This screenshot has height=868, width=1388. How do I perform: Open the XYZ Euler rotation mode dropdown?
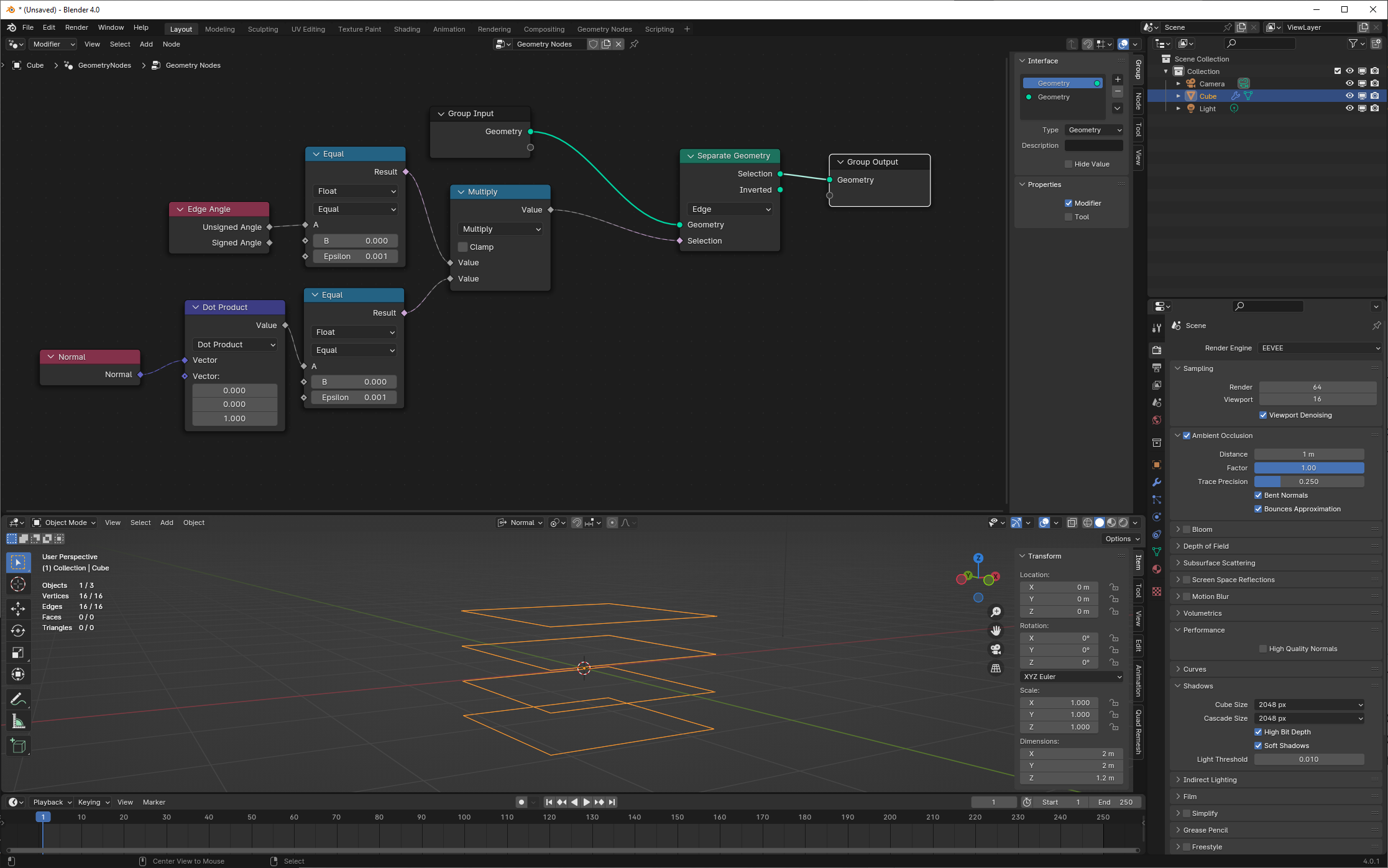(x=1072, y=677)
